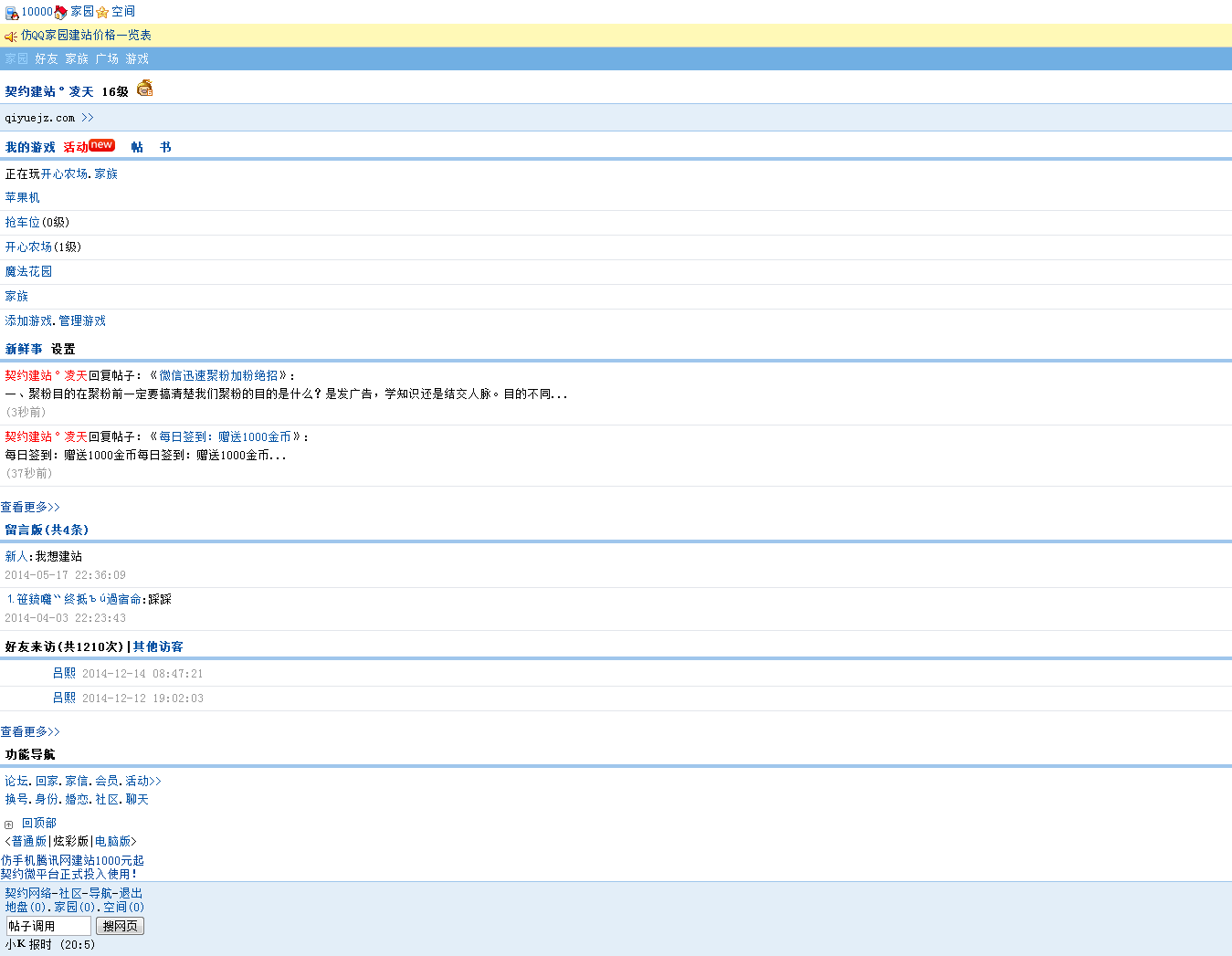The image size is (1232, 956).
Task: Click author name on 37秒前 feed entry
Action: pos(46,437)
